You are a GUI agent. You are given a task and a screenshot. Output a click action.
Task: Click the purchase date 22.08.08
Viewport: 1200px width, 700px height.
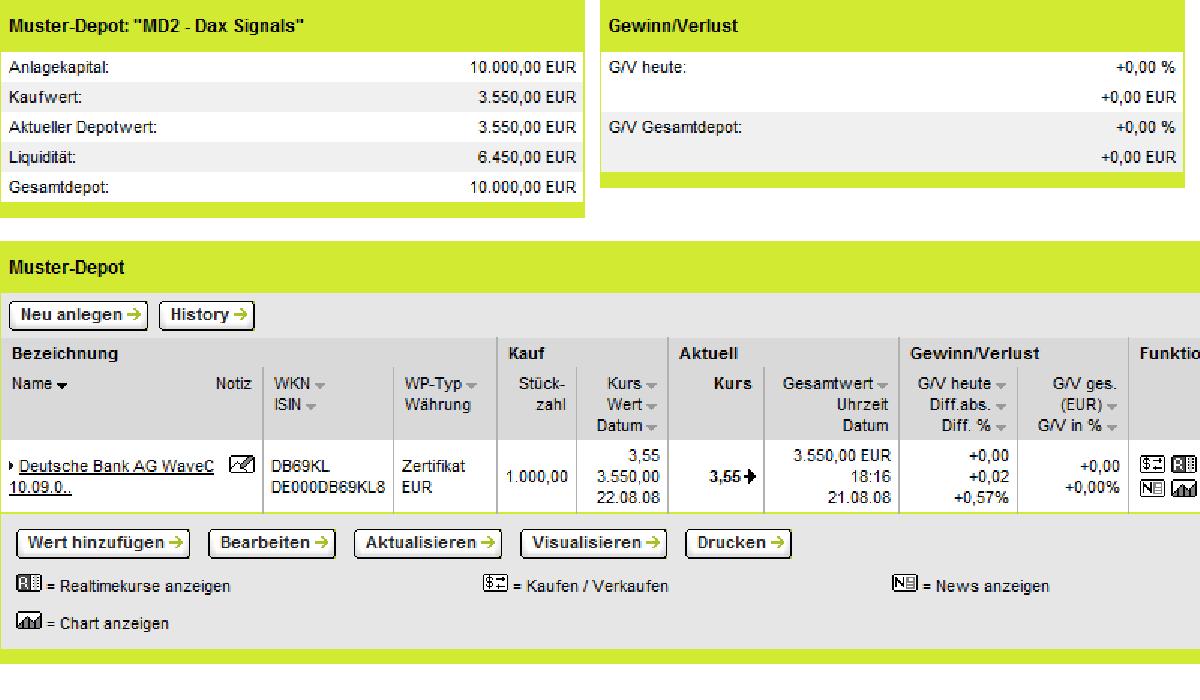click(630, 498)
